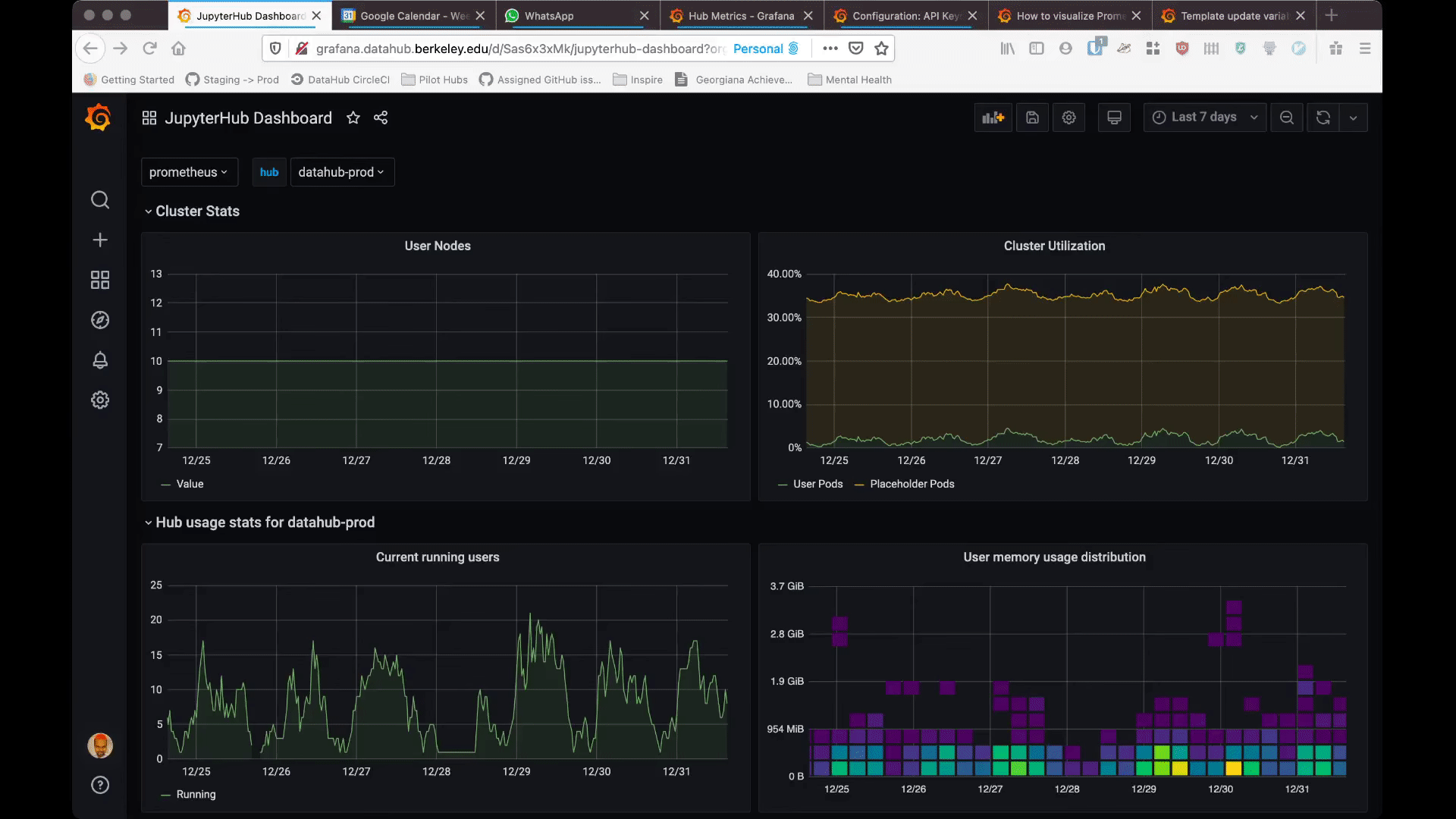This screenshot has width=1456, height=819.
Task: Click the Share dashboard icon
Action: 381,118
